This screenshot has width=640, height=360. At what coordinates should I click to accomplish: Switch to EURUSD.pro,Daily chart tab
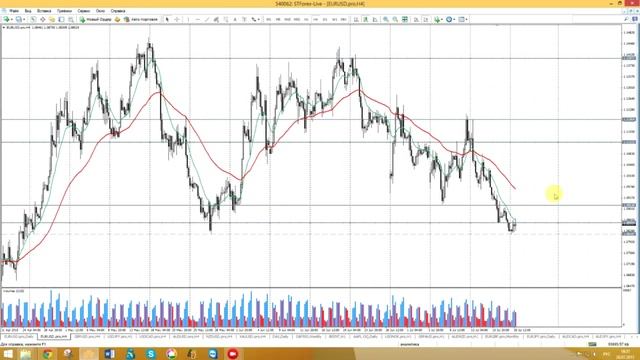click(18, 337)
